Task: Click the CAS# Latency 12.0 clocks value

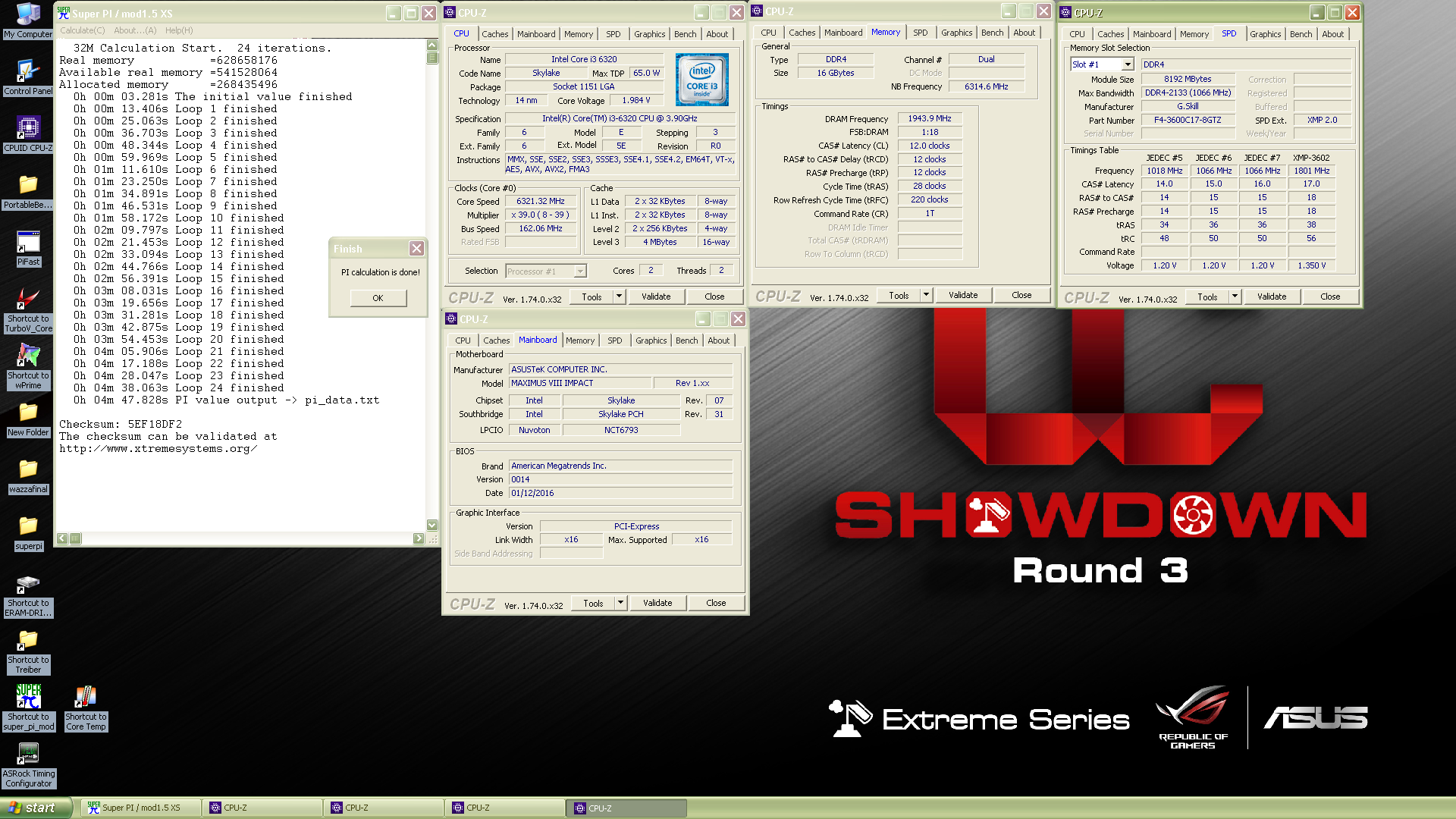Action: 930,146
